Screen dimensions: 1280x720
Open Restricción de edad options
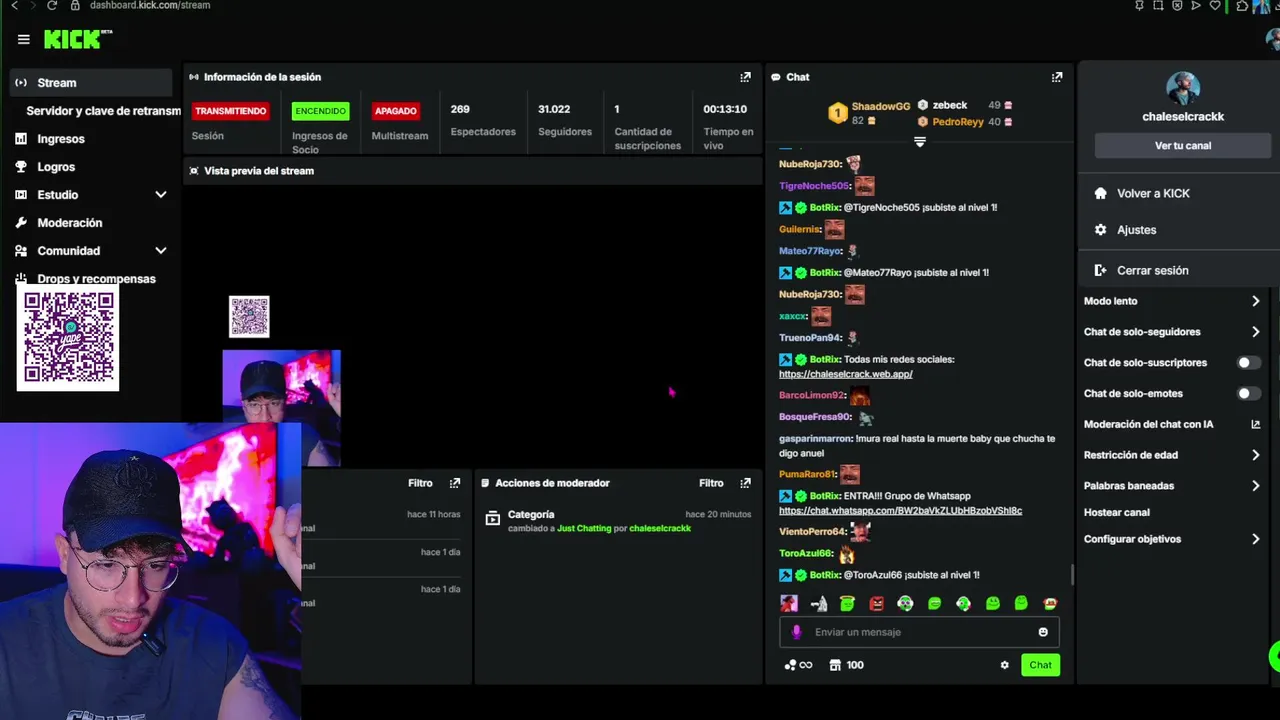pyautogui.click(x=1172, y=455)
